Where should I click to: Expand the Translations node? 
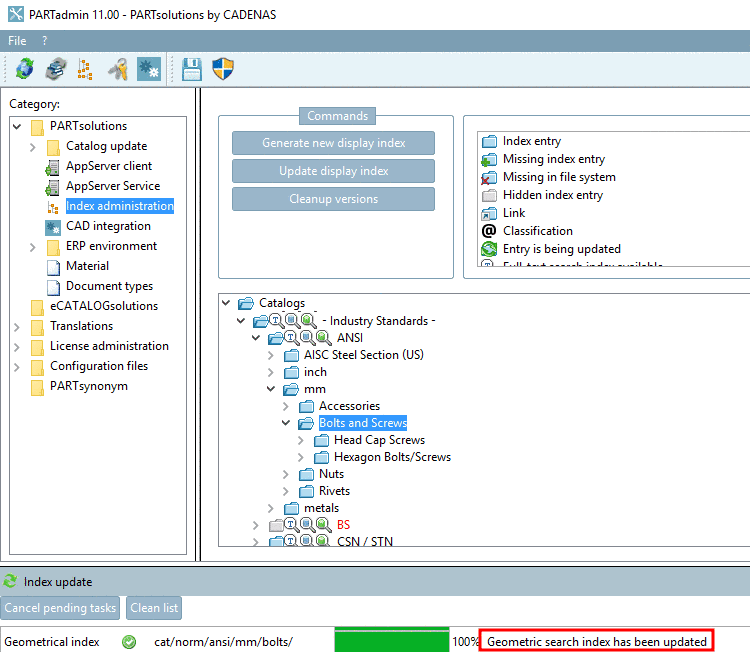[x=17, y=327]
